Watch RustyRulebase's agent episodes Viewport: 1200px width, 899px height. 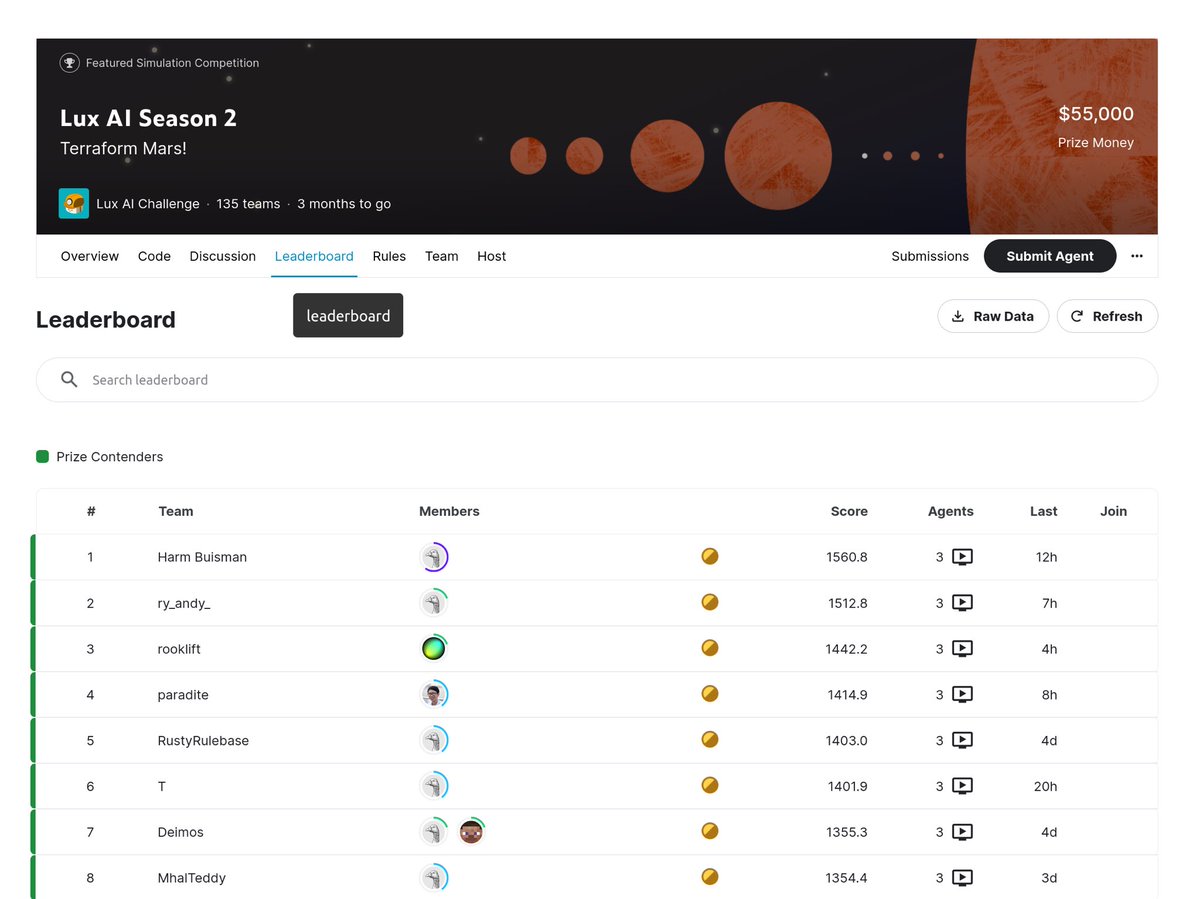pyautogui.click(x=962, y=741)
